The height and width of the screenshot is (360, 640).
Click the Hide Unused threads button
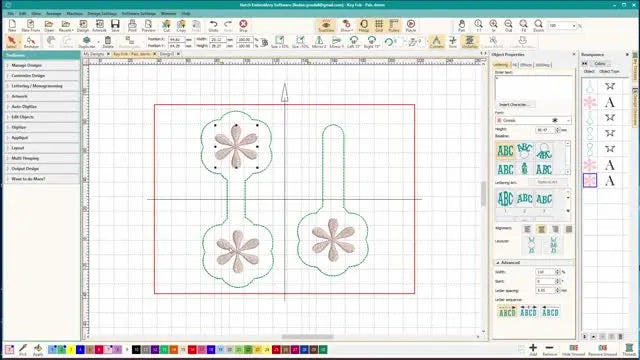[x=573, y=350]
